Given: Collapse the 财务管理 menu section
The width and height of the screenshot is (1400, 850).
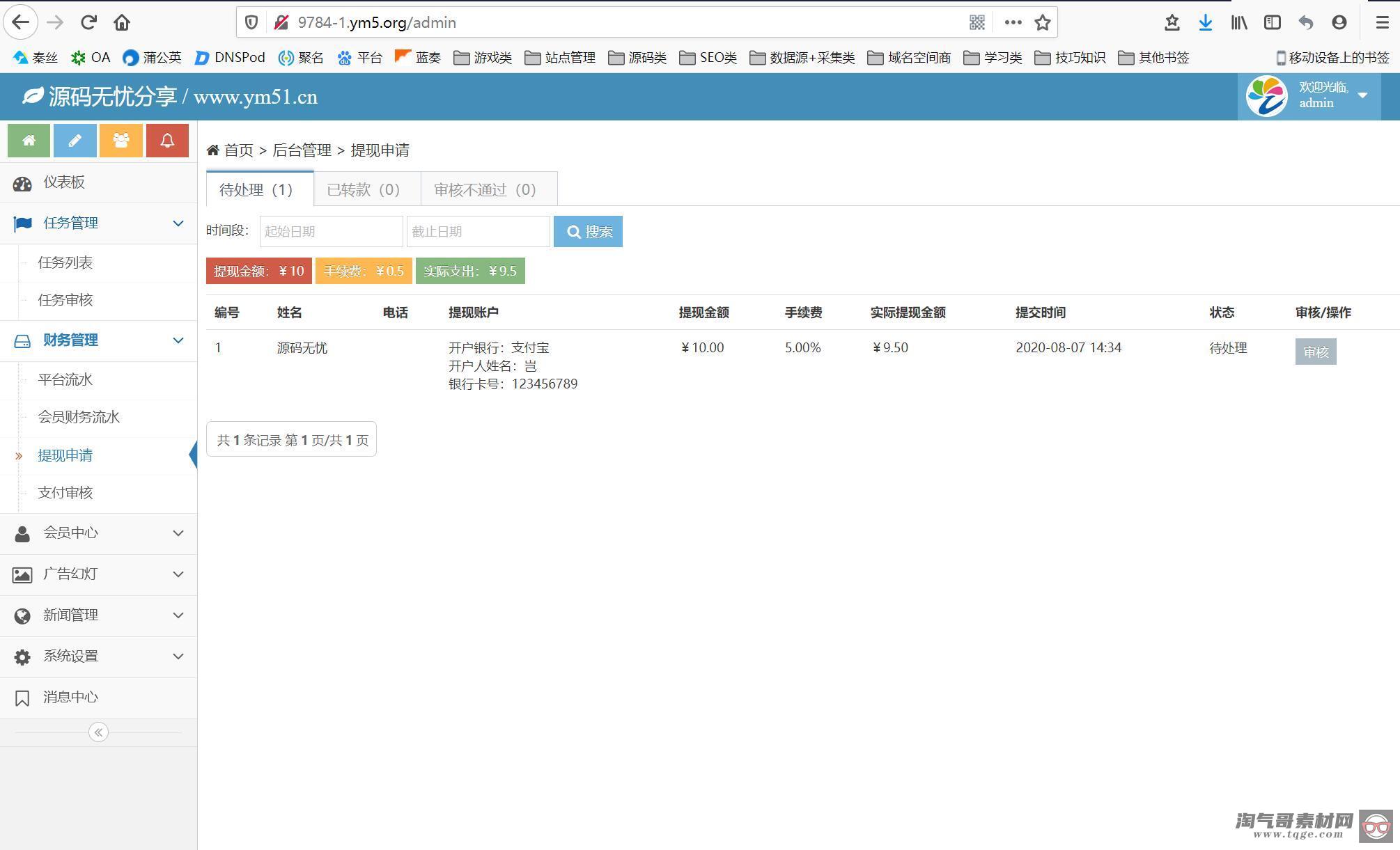Looking at the screenshot, I should [98, 340].
